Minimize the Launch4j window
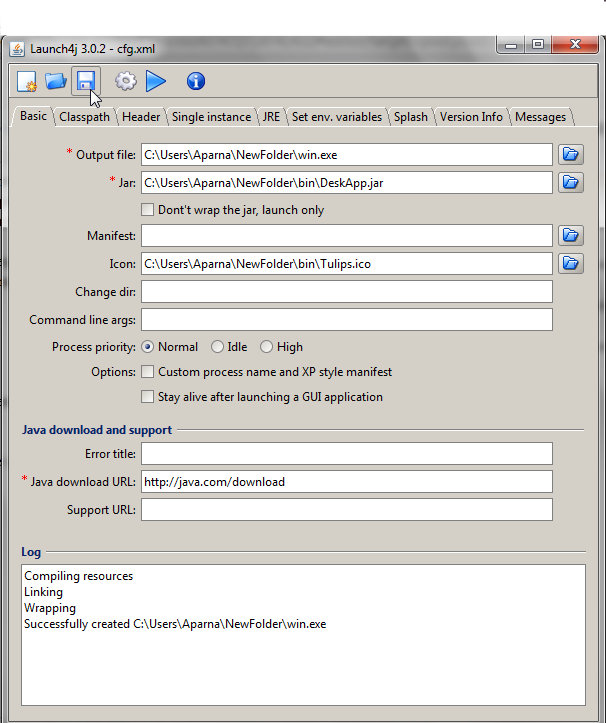 coord(511,45)
